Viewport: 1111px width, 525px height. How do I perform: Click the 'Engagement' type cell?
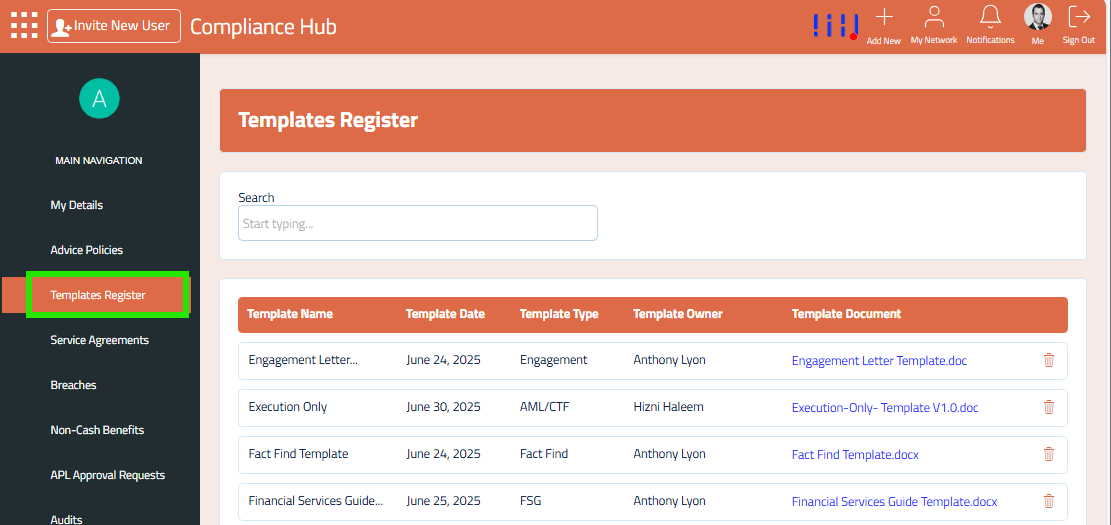pyautogui.click(x=553, y=360)
